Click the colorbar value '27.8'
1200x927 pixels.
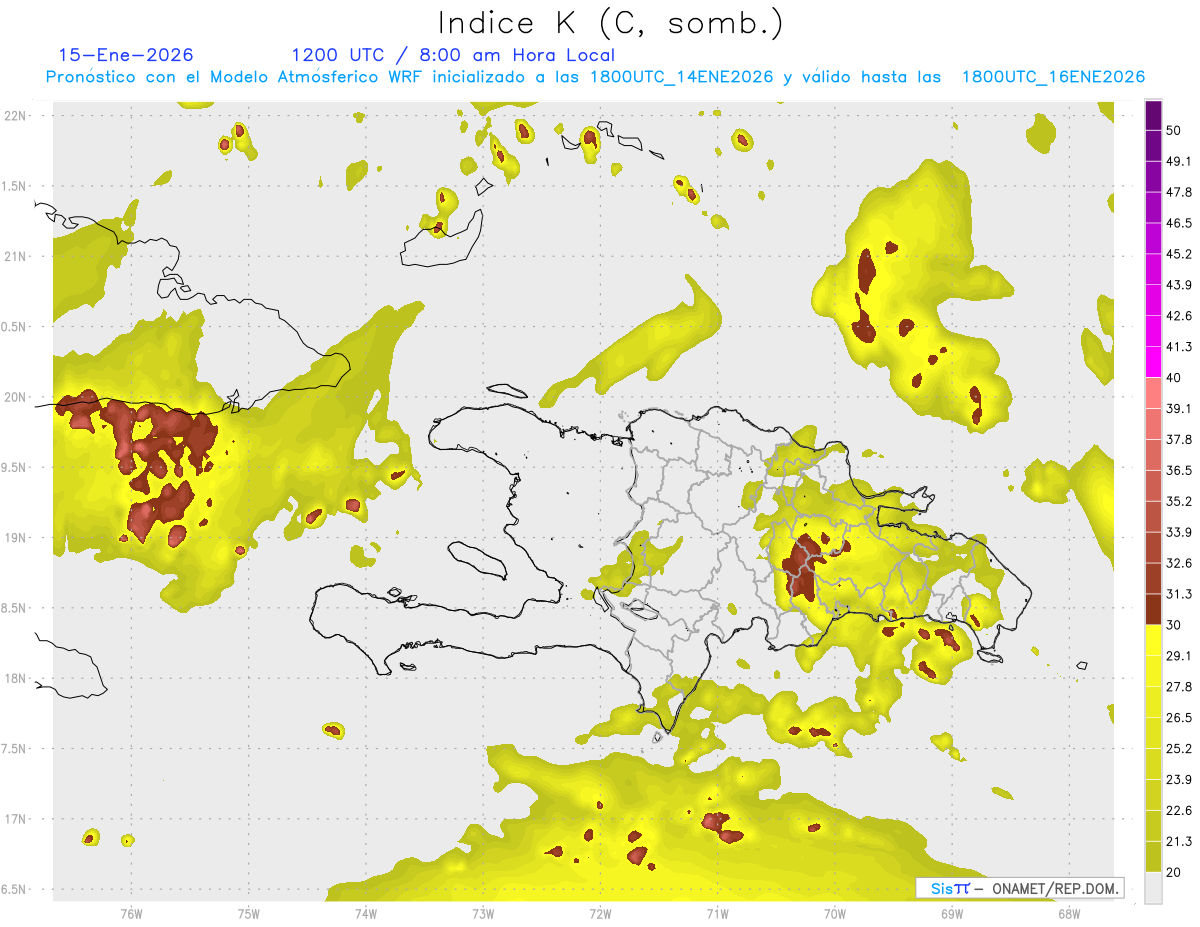pos(1179,687)
